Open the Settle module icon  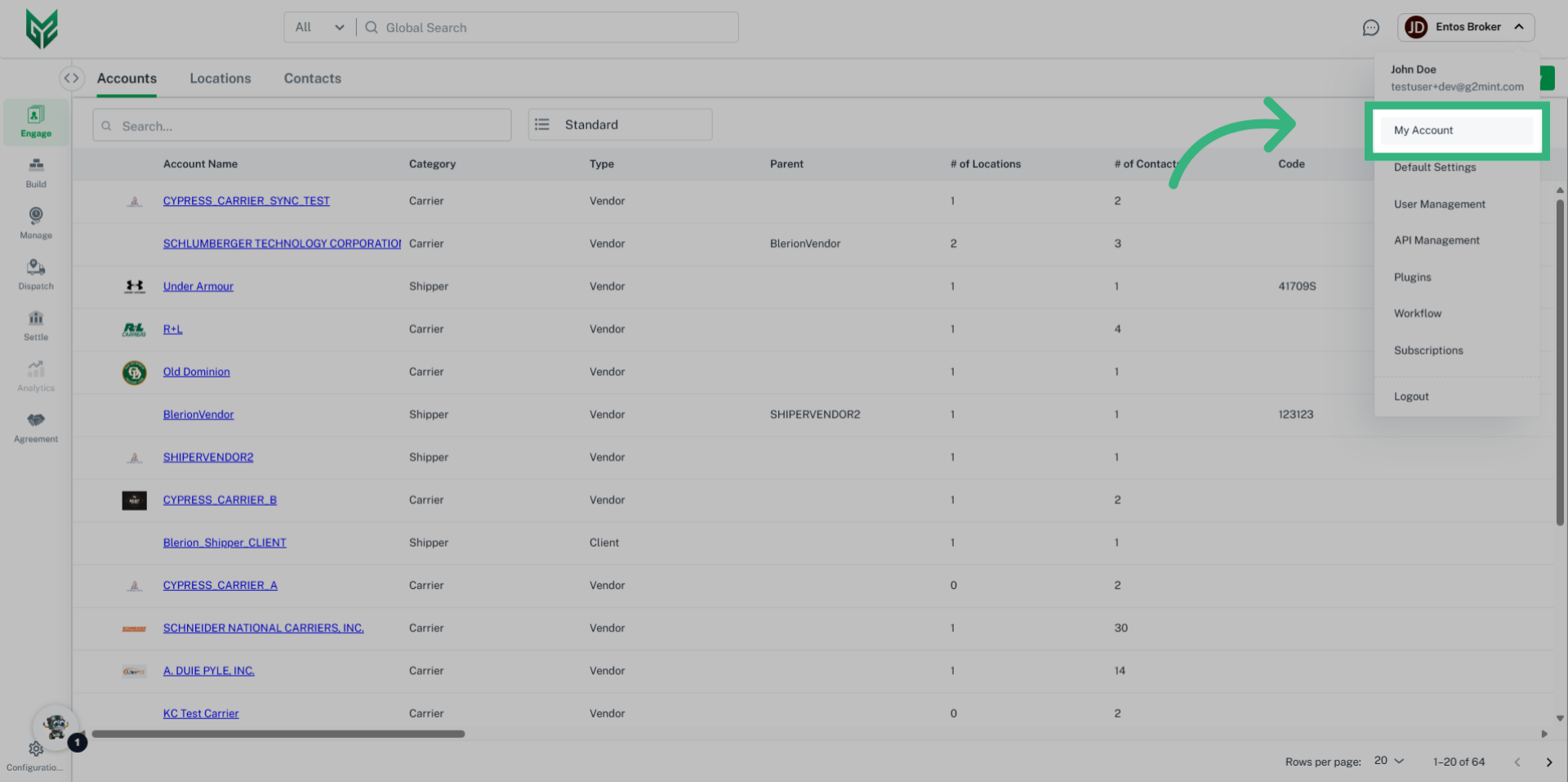(36, 325)
